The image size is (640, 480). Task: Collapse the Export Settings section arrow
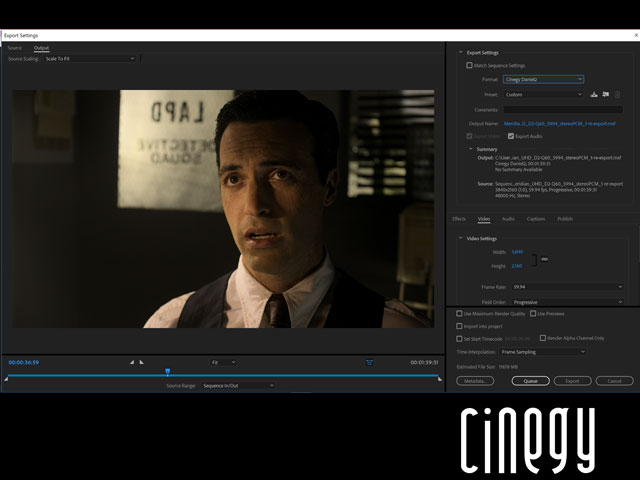point(461,53)
